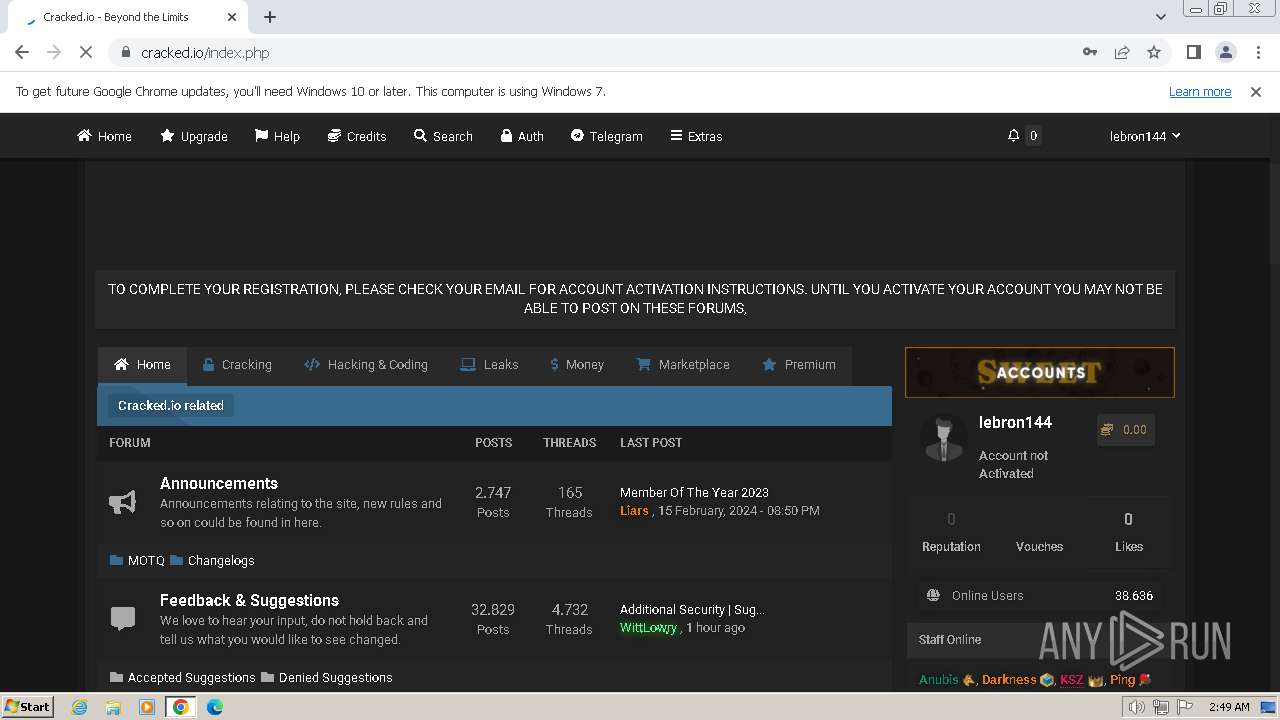Open File Explorer from taskbar
This screenshot has width=1280, height=720.
(x=113, y=707)
